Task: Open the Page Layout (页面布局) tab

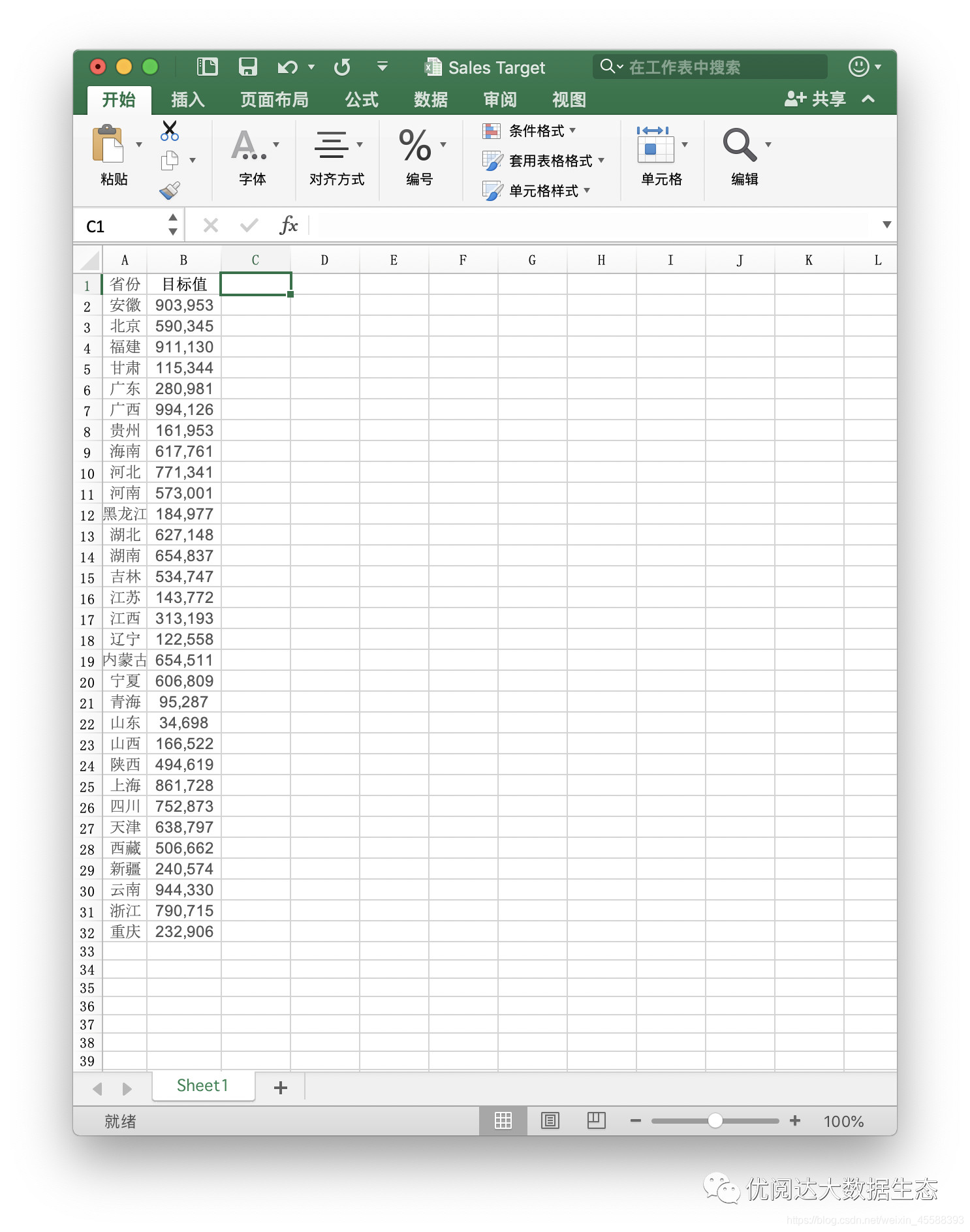Action: point(274,100)
